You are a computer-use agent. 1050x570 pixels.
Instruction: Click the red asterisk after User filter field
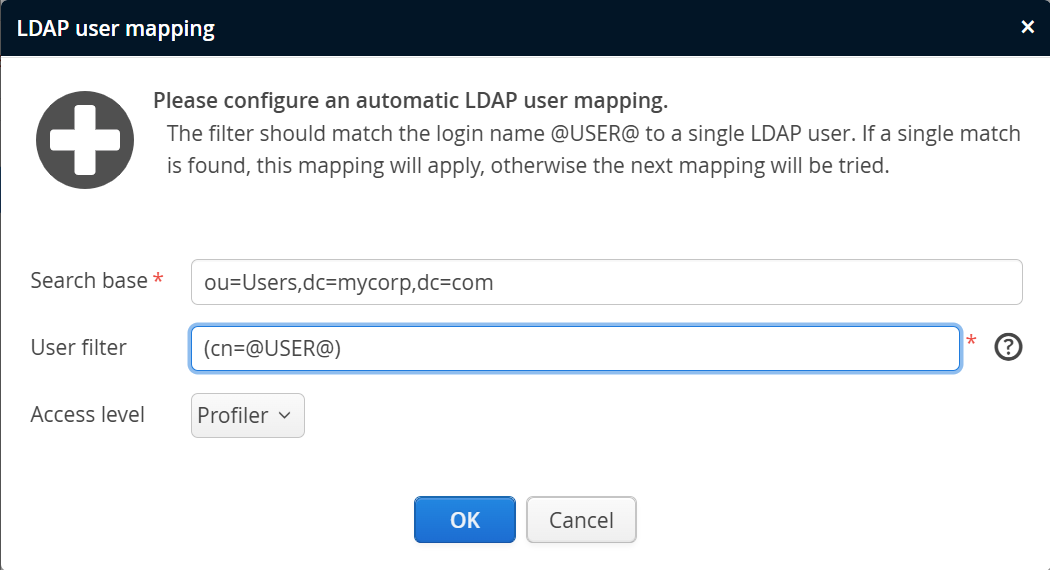(971, 343)
